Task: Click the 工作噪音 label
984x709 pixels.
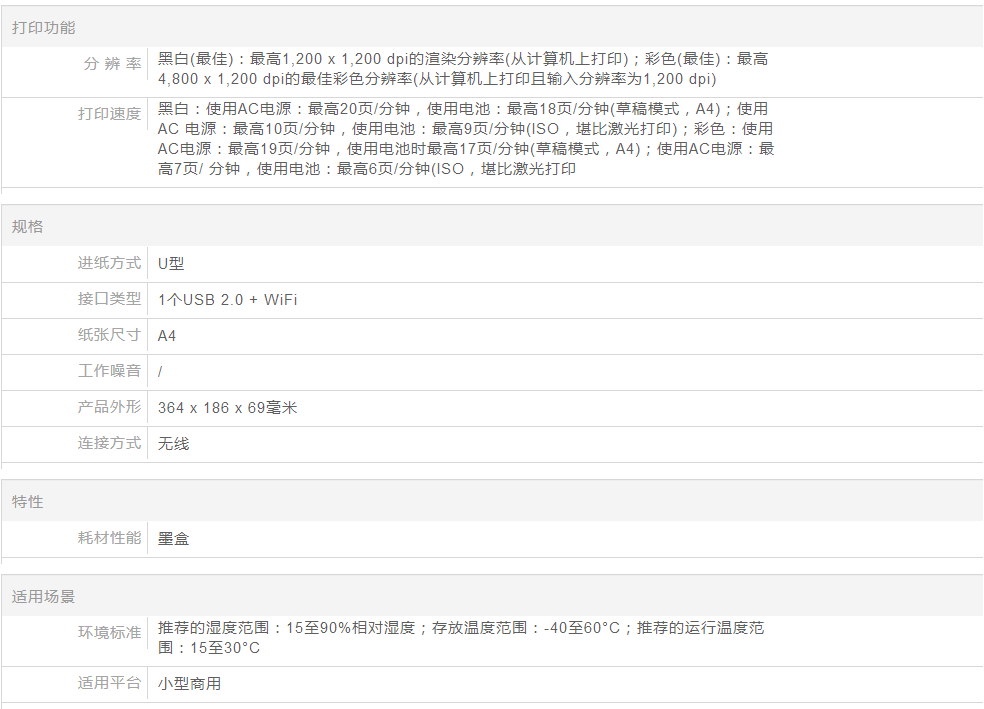Action: point(109,372)
